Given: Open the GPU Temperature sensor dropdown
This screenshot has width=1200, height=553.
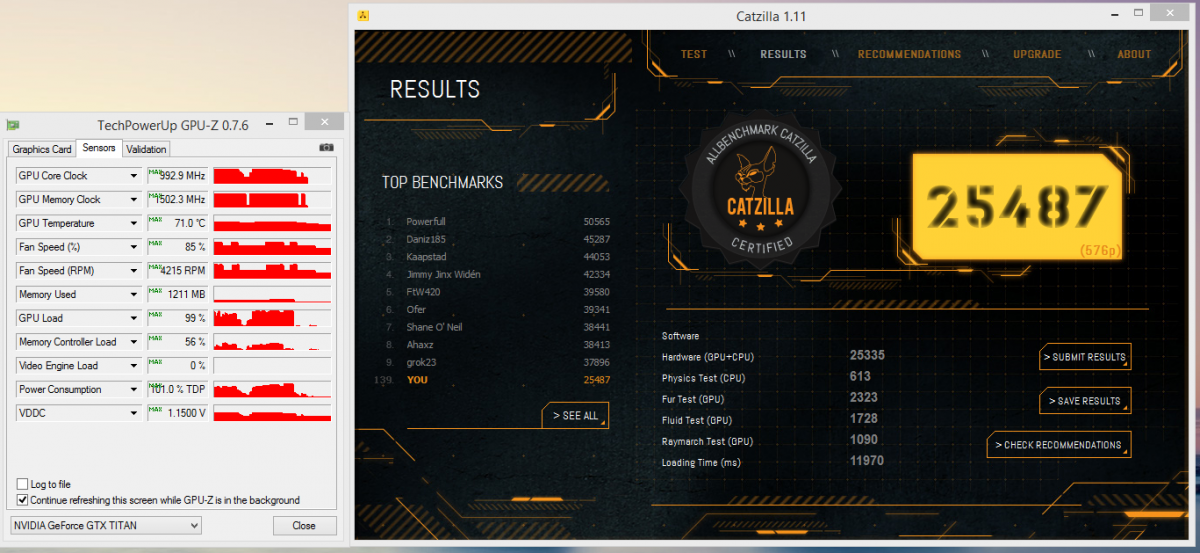Looking at the screenshot, I should pyautogui.click(x=134, y=223).
